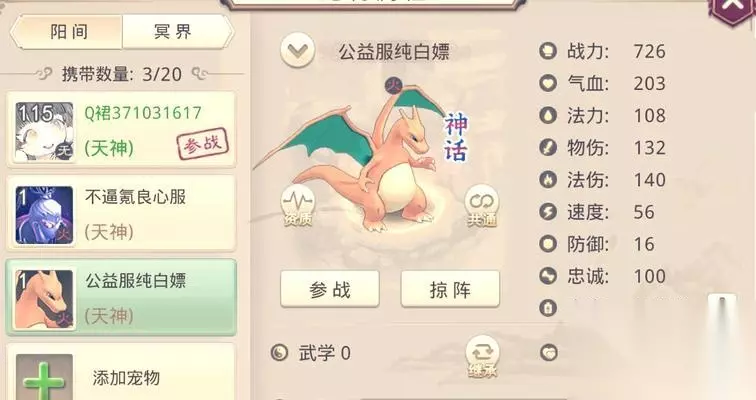This screenshot has width=756, height=400.
Task: Tap the 武学 yin-yang icon
Action: pos(279,353)
